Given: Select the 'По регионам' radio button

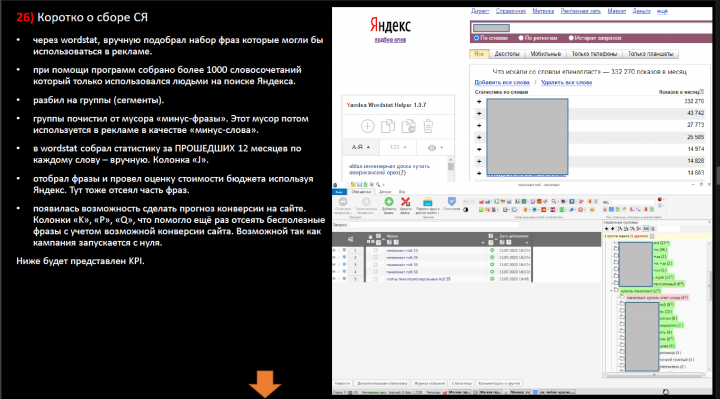Looking at the screenshot, I should pyautogui.click(x=521, y=38).
